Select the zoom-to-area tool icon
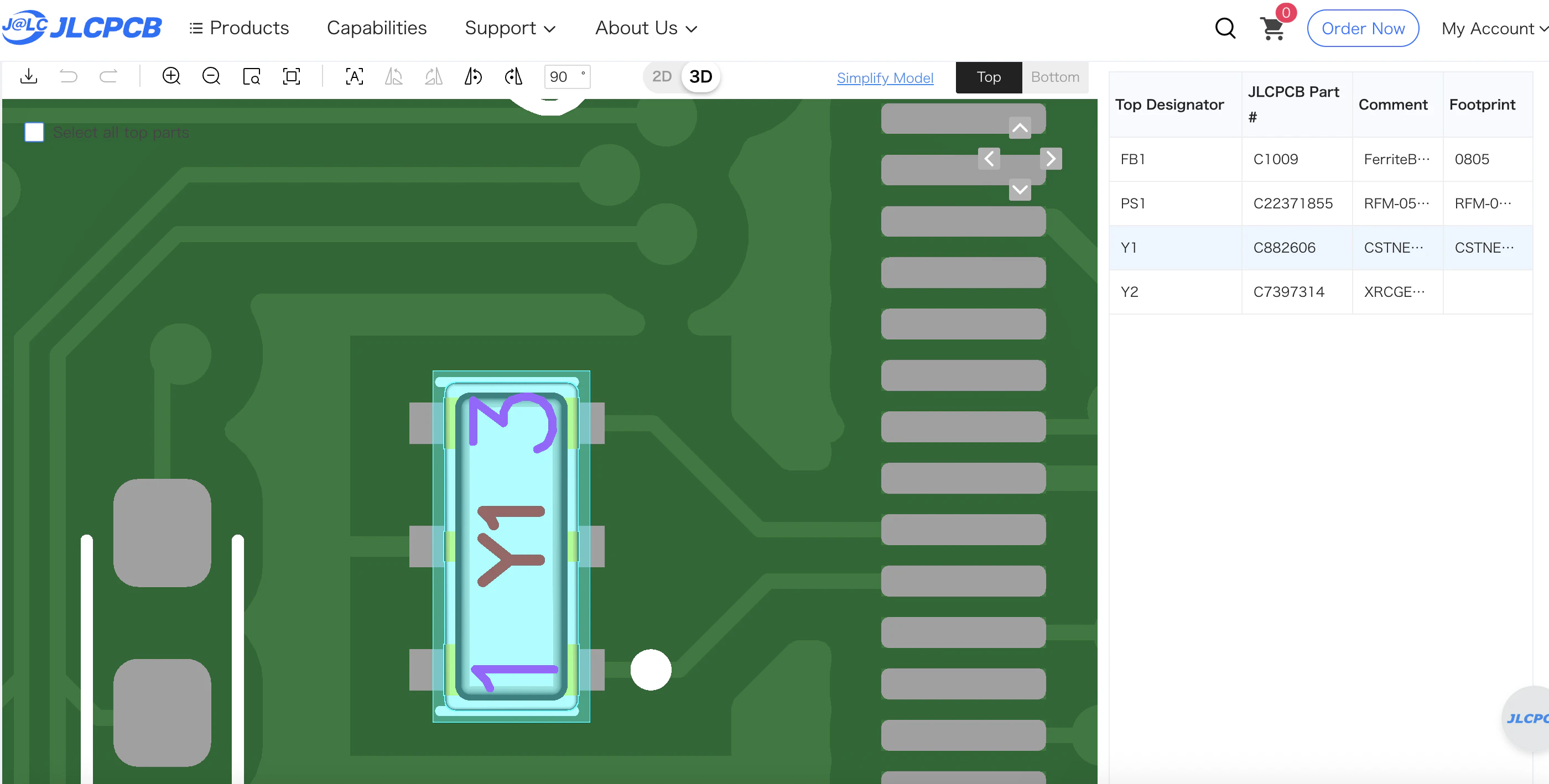The width and height of the screenshot is (1549, 784). 251,76
